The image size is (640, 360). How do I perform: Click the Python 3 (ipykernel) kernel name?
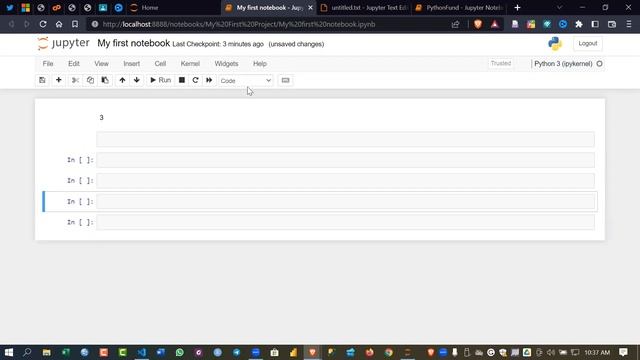[563, 64]
